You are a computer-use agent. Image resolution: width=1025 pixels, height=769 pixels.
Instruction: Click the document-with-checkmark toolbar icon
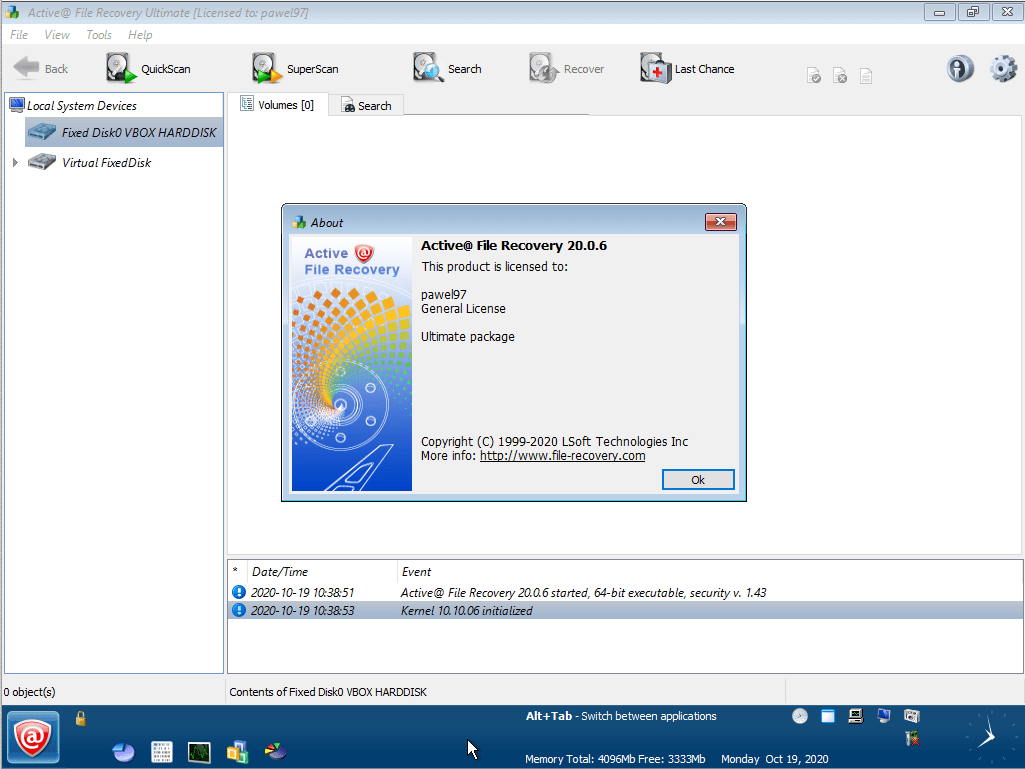(814, 76)
